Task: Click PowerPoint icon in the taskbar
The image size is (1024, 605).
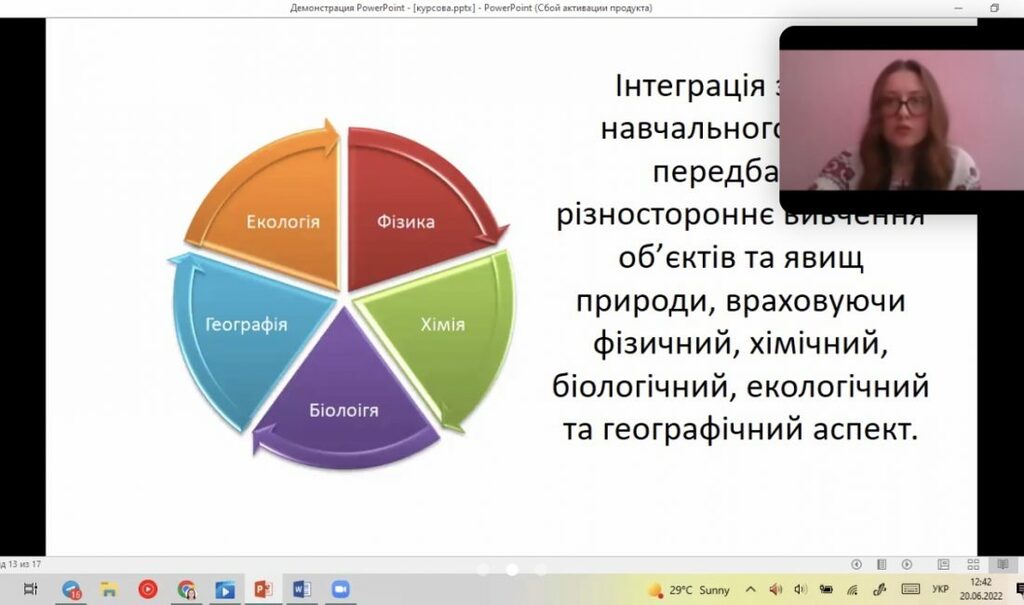Action: tap(263, 590)
